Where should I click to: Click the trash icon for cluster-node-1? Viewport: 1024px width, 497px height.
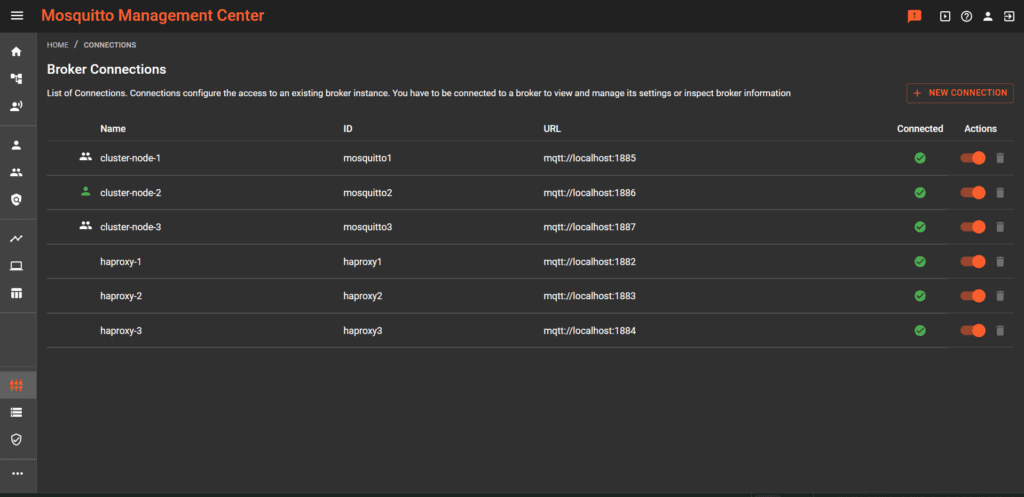(x=1000, y=158)
